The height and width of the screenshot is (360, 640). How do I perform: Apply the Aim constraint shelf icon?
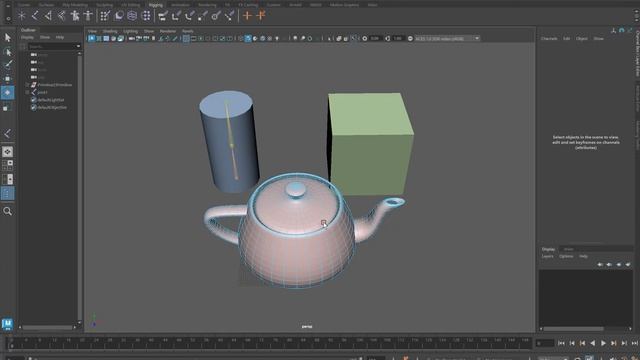216,16
